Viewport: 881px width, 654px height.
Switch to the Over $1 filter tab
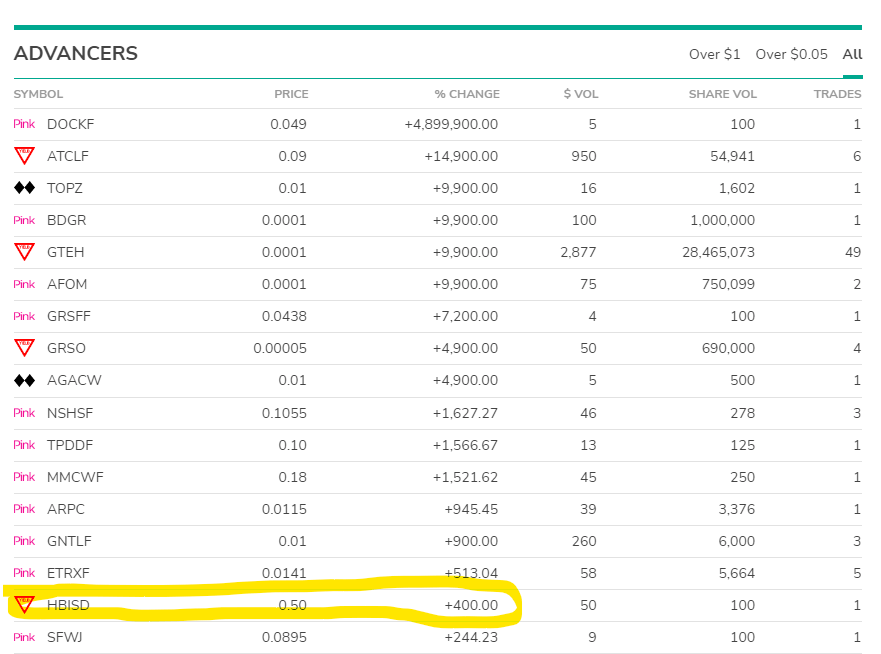[x=714, y=54]
